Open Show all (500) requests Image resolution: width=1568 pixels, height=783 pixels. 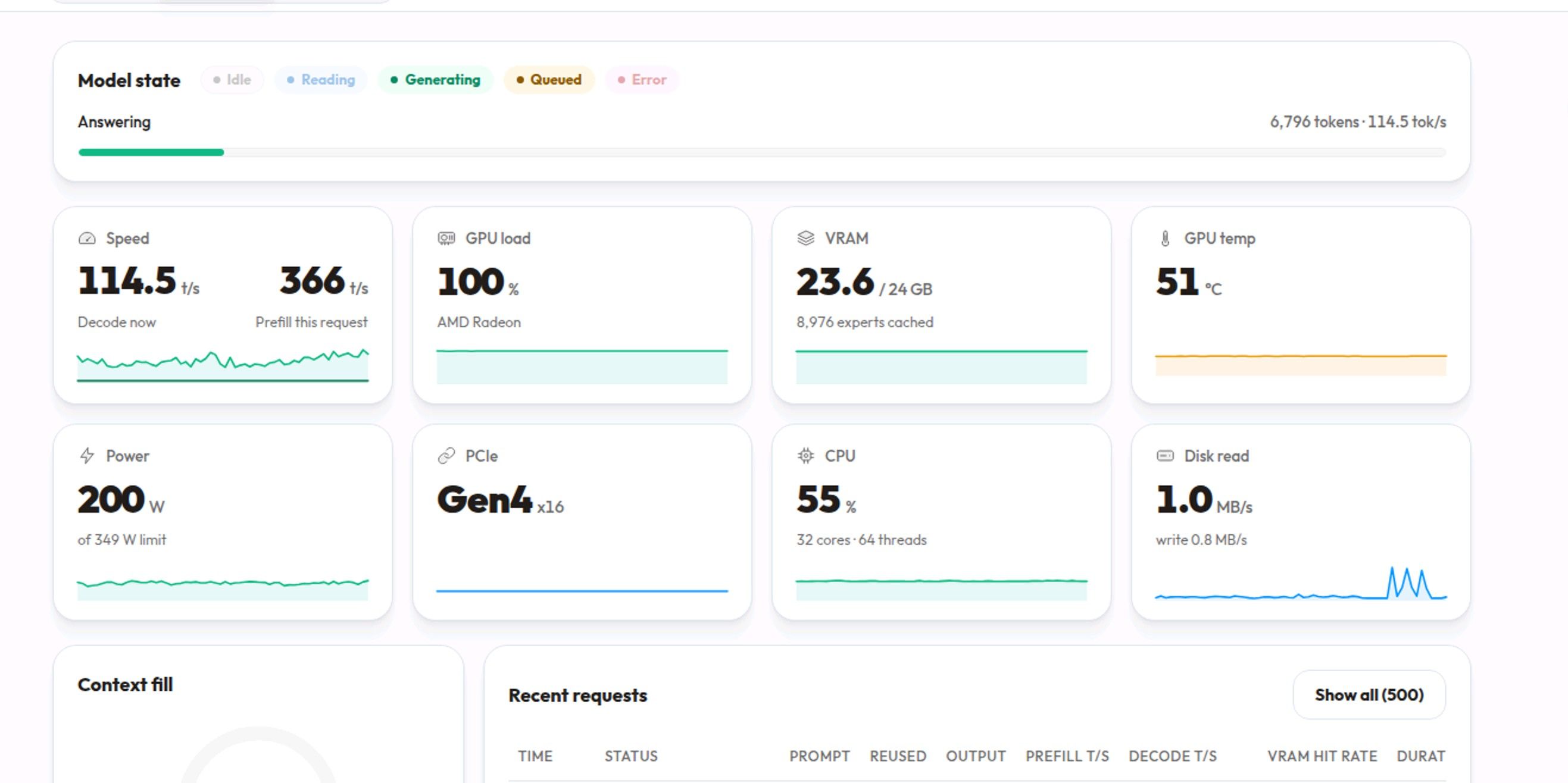(1369, 695)
